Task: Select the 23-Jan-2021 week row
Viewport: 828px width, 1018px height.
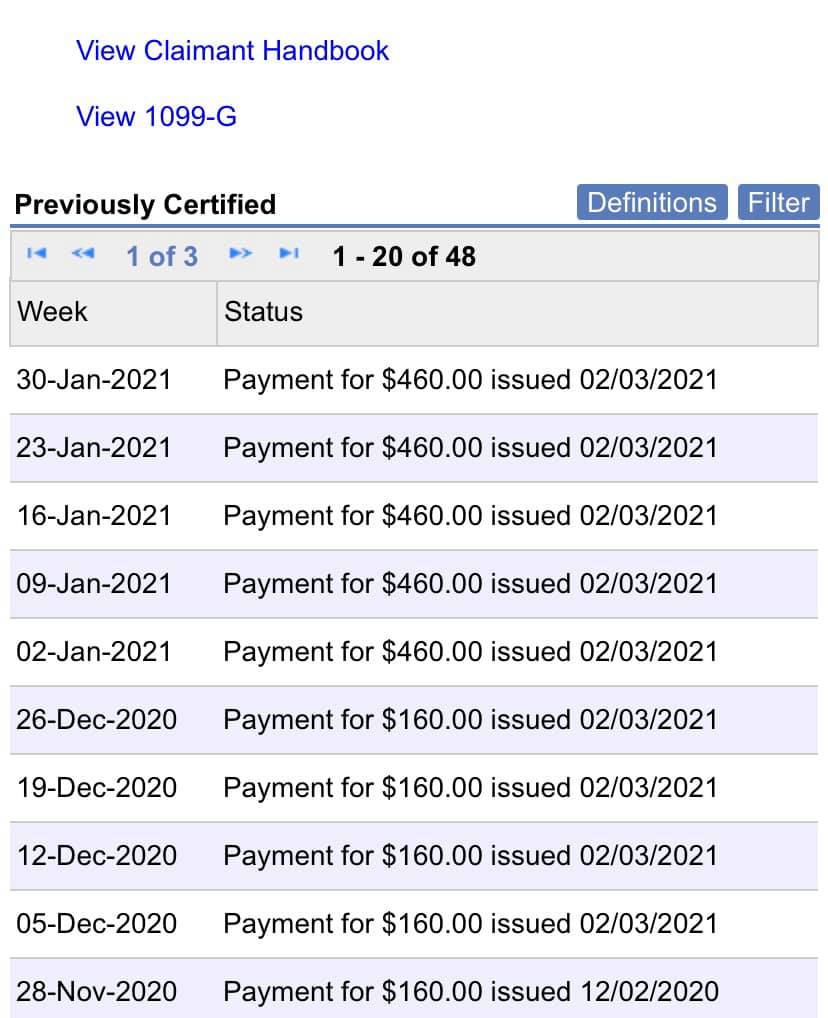Action: 414,448
